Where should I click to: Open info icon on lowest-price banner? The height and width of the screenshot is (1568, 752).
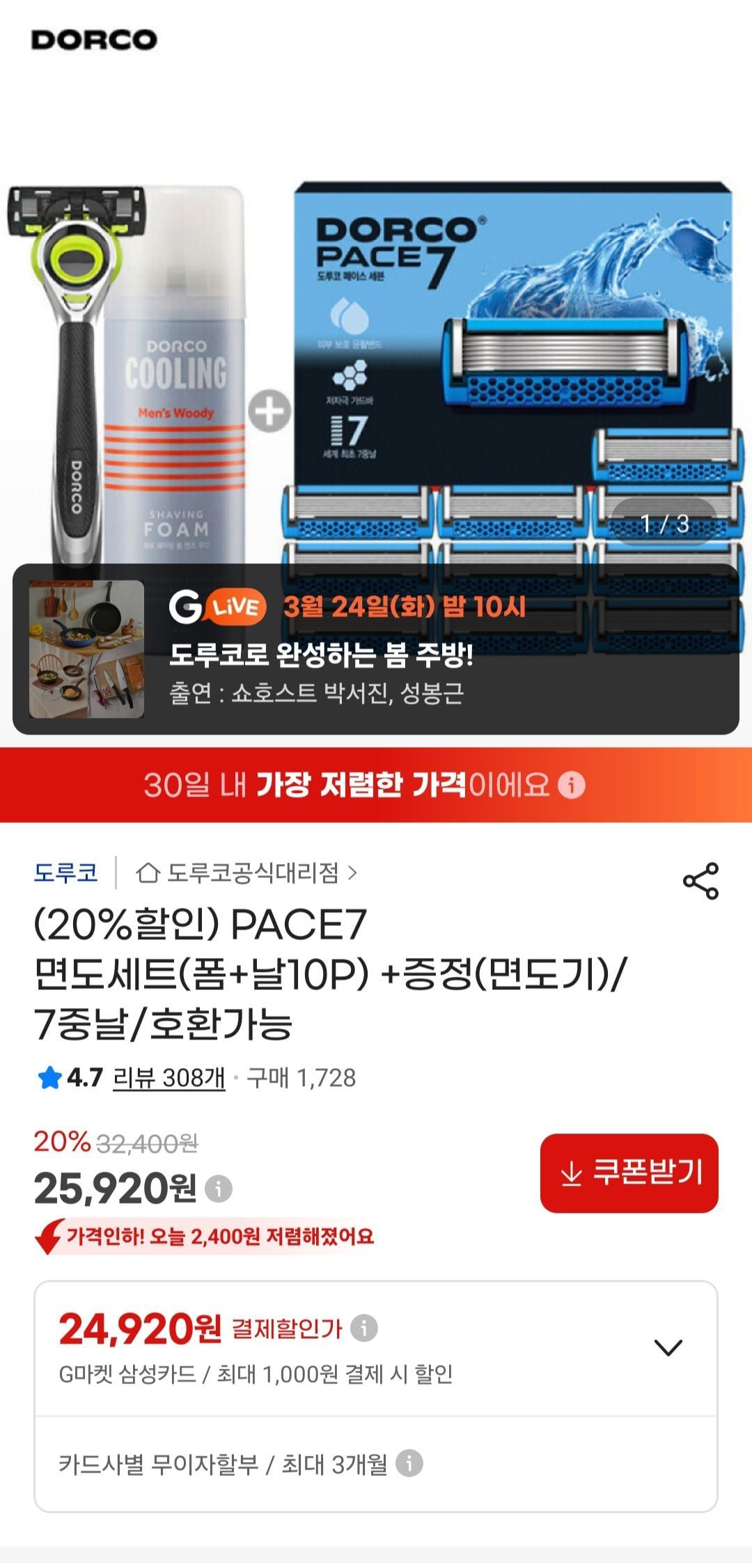click(572, 785)
